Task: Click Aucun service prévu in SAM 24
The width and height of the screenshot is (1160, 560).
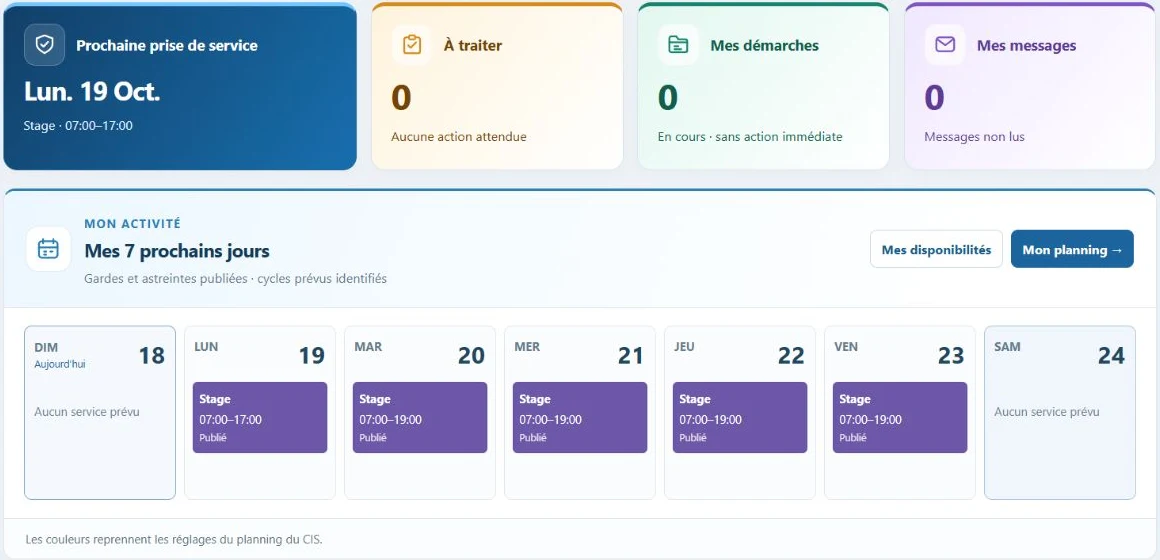Action: click(1047, 412)
